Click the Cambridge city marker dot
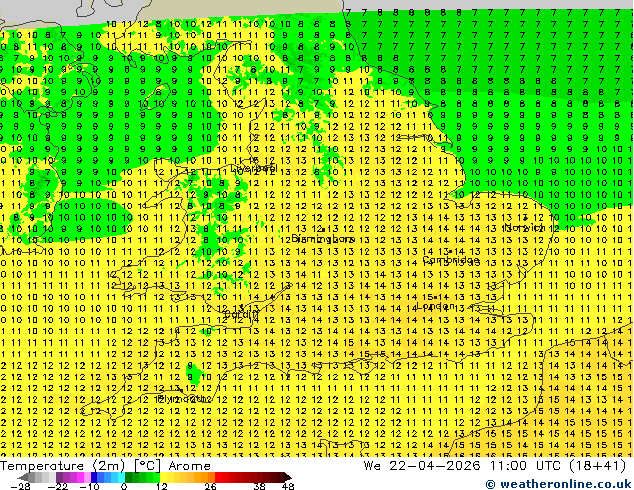 pos(451,251)
